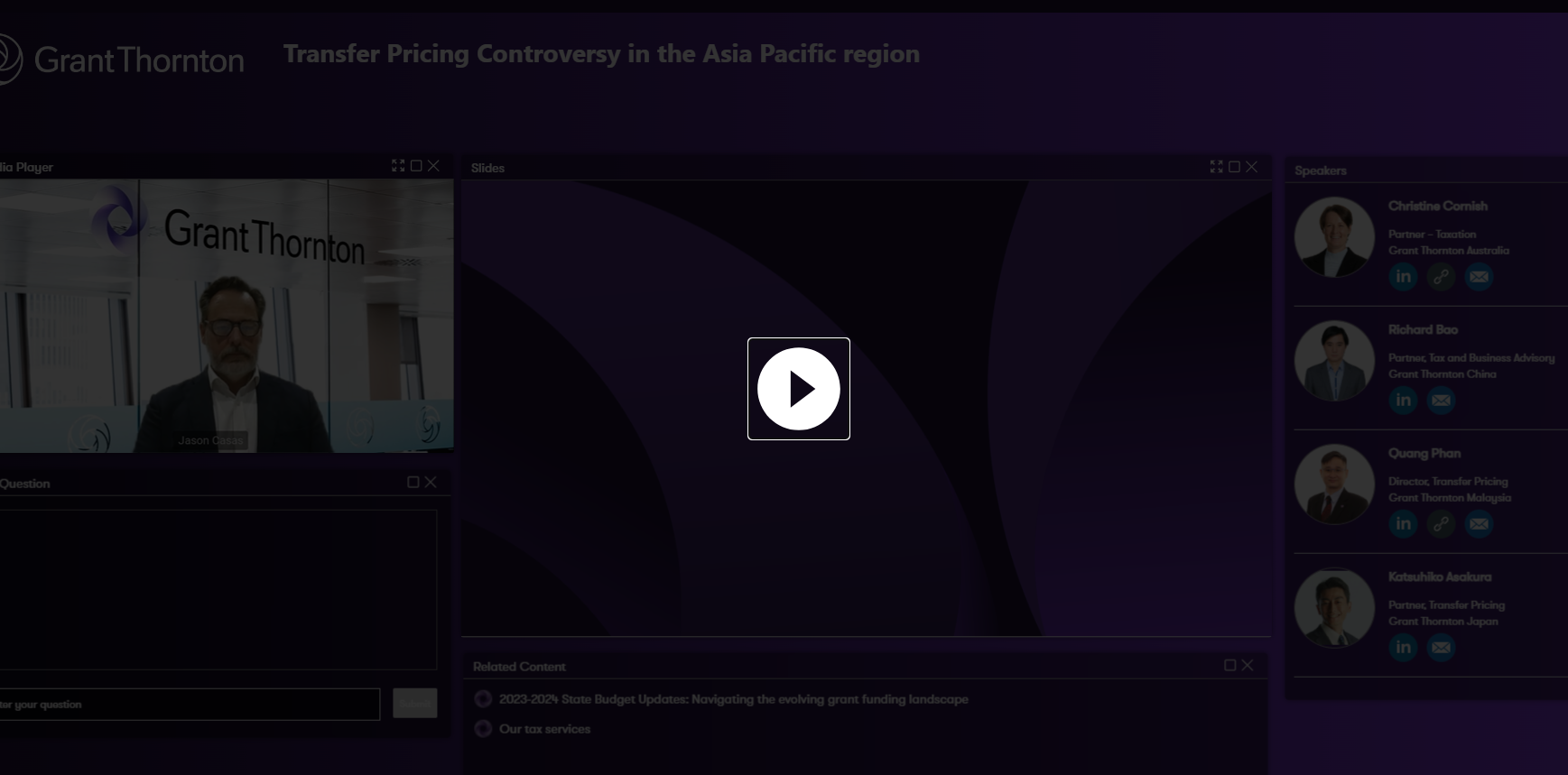Email Christine Cornish via envelope icon
1568x775 pixels.
click(x=1479, y=277)
